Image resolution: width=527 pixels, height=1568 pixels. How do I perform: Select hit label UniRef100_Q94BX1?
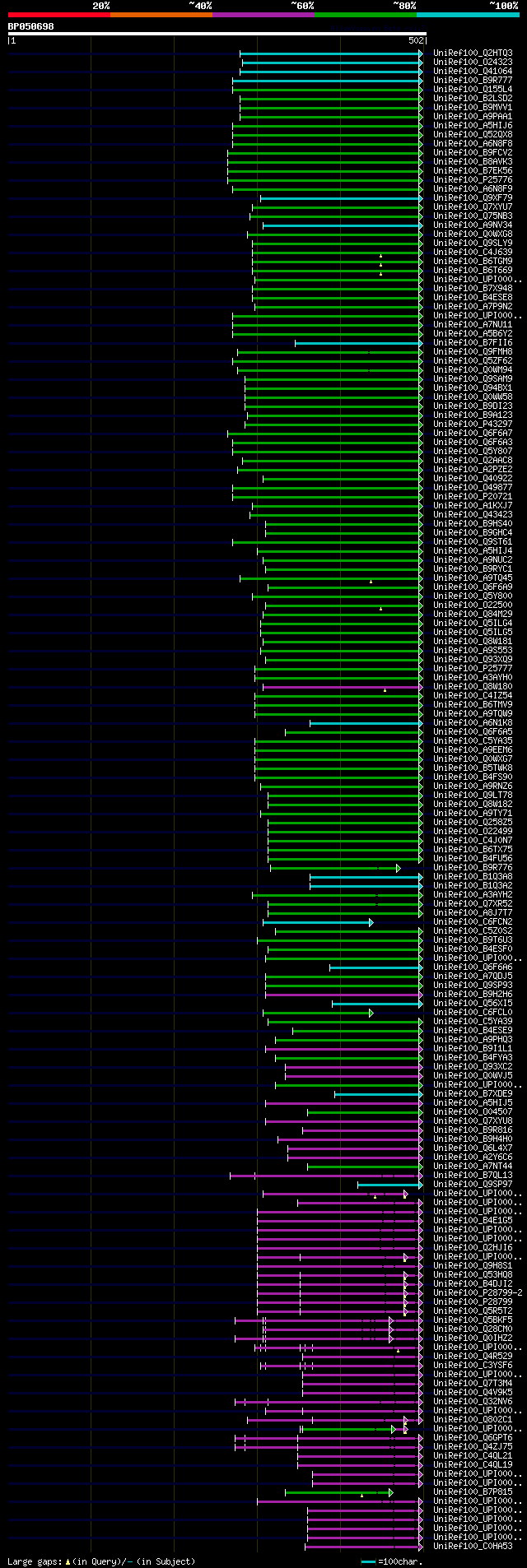click(473, 388)
